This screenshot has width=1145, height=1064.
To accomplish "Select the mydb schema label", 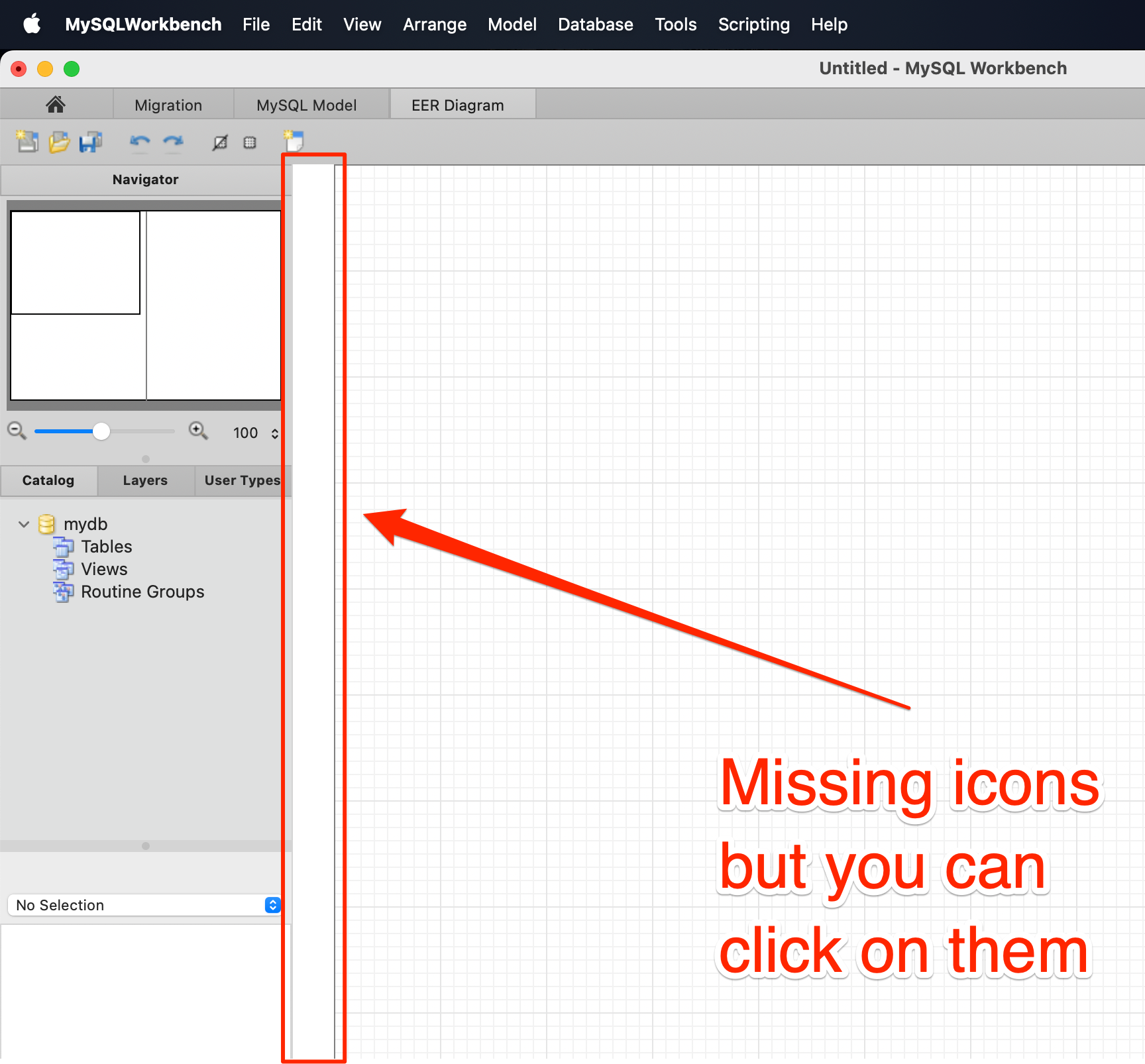I will [x=85, y=524].
